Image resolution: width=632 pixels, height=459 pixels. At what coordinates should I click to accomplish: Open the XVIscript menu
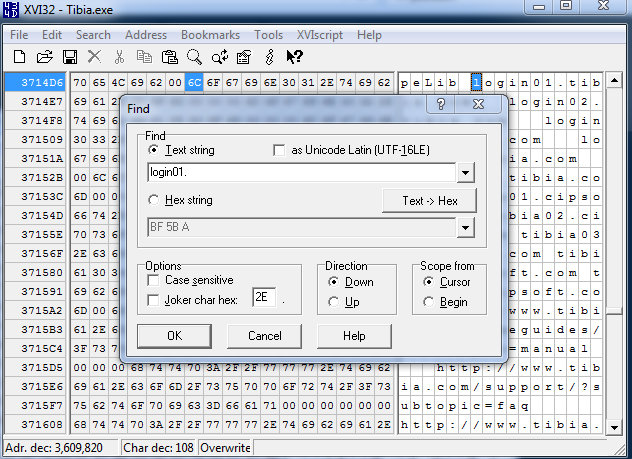tap(320, 35)
